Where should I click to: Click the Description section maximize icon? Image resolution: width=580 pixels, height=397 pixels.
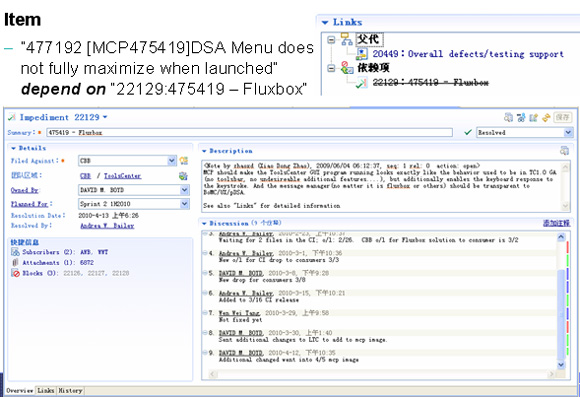point(564,151)
